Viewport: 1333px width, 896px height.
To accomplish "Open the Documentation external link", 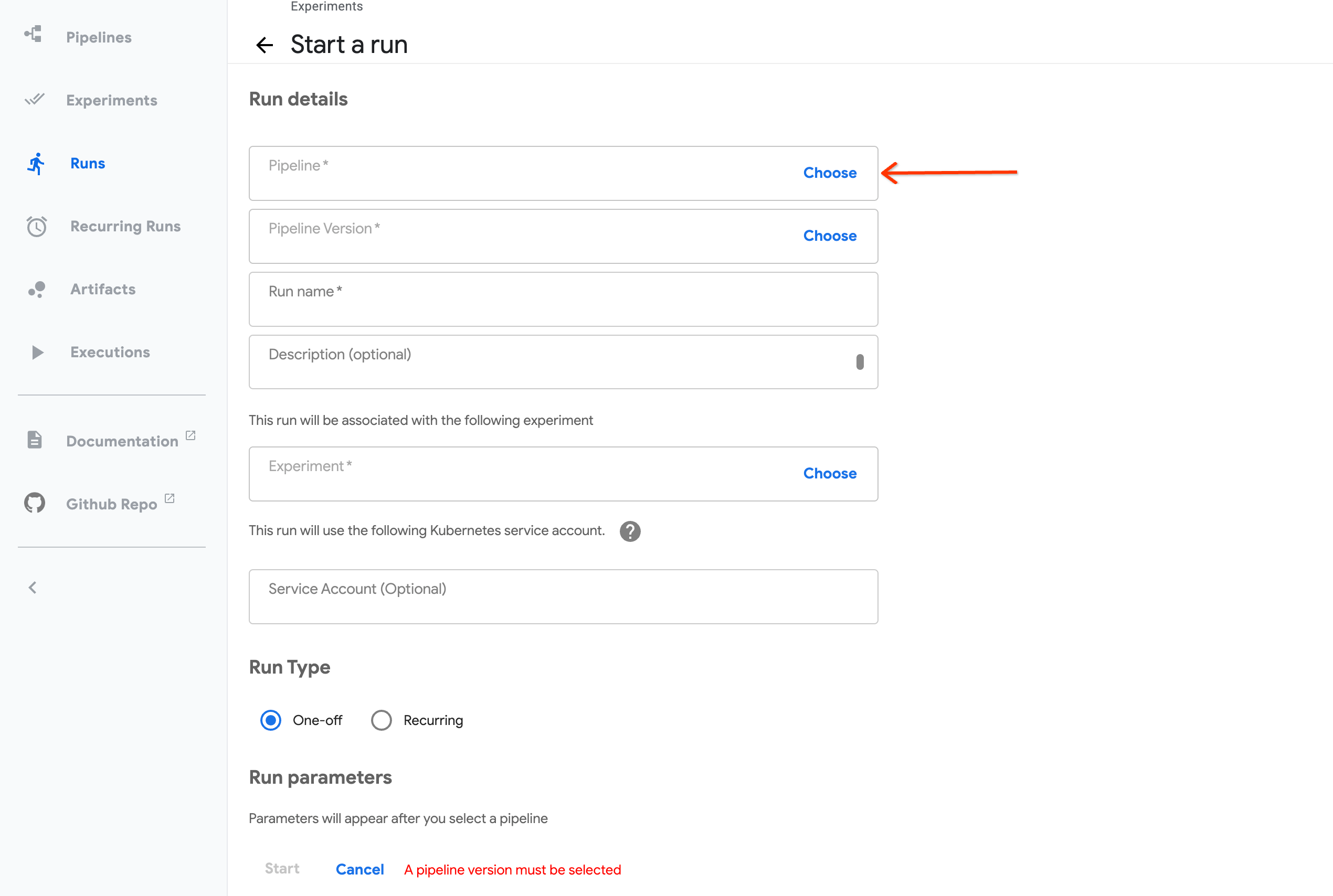I will (x=191, y=434).
